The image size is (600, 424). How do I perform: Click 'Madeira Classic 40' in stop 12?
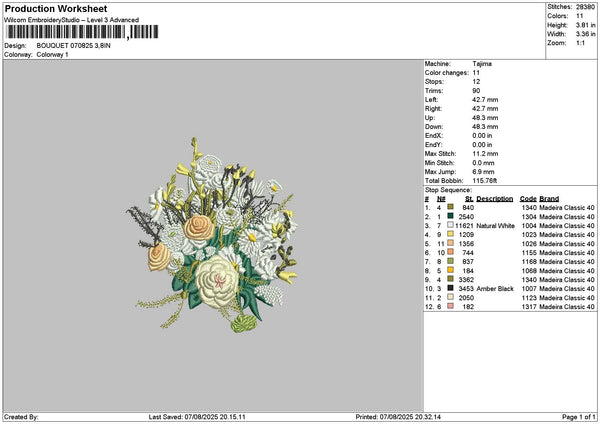(x=567, y=307)
